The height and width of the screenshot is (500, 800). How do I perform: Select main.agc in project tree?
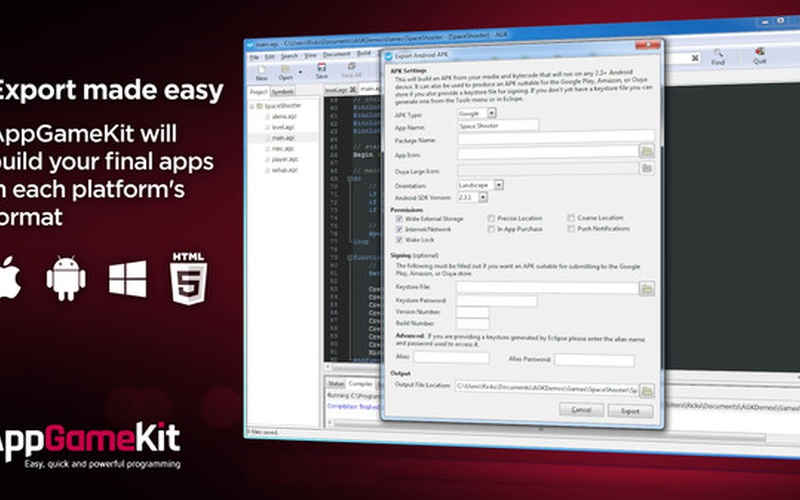[x=284, y=138]
